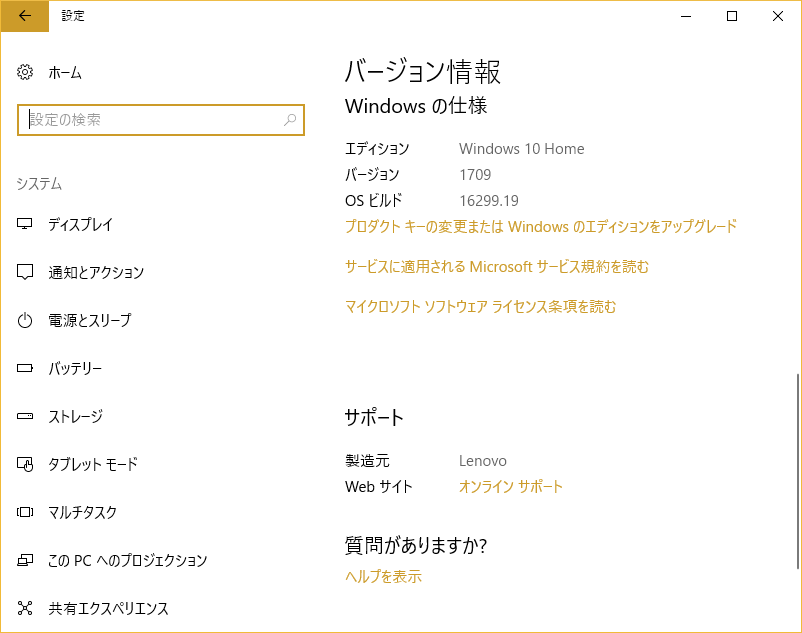Click the manufacturer value Lenovo

[x=482, y=461]
